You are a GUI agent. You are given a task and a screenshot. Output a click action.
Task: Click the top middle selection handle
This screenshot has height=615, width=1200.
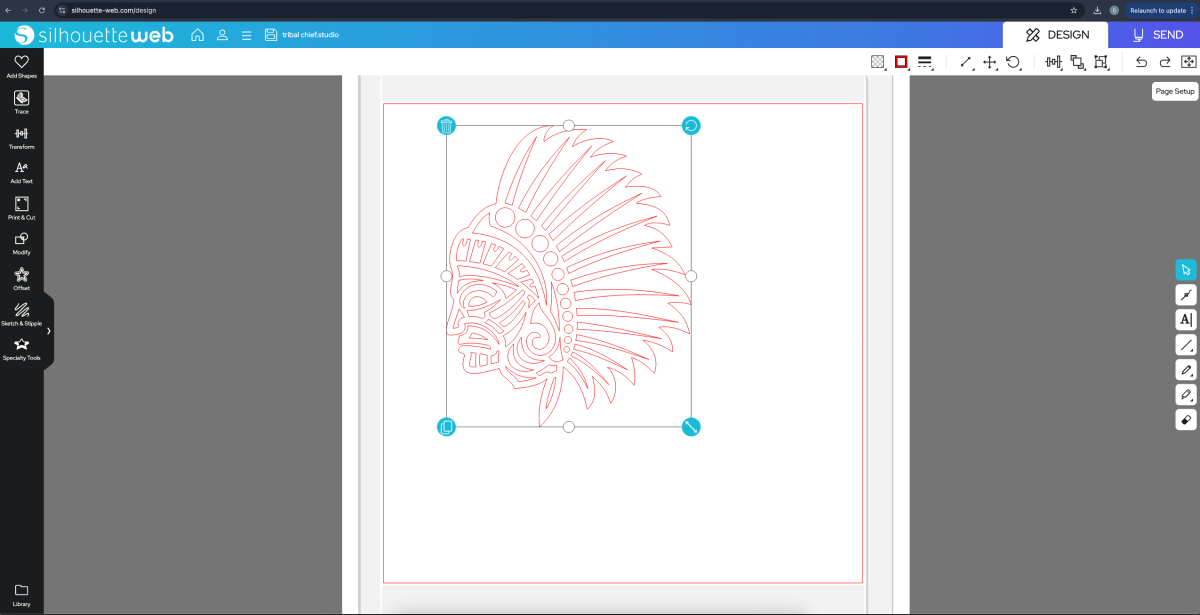point(569,125)
